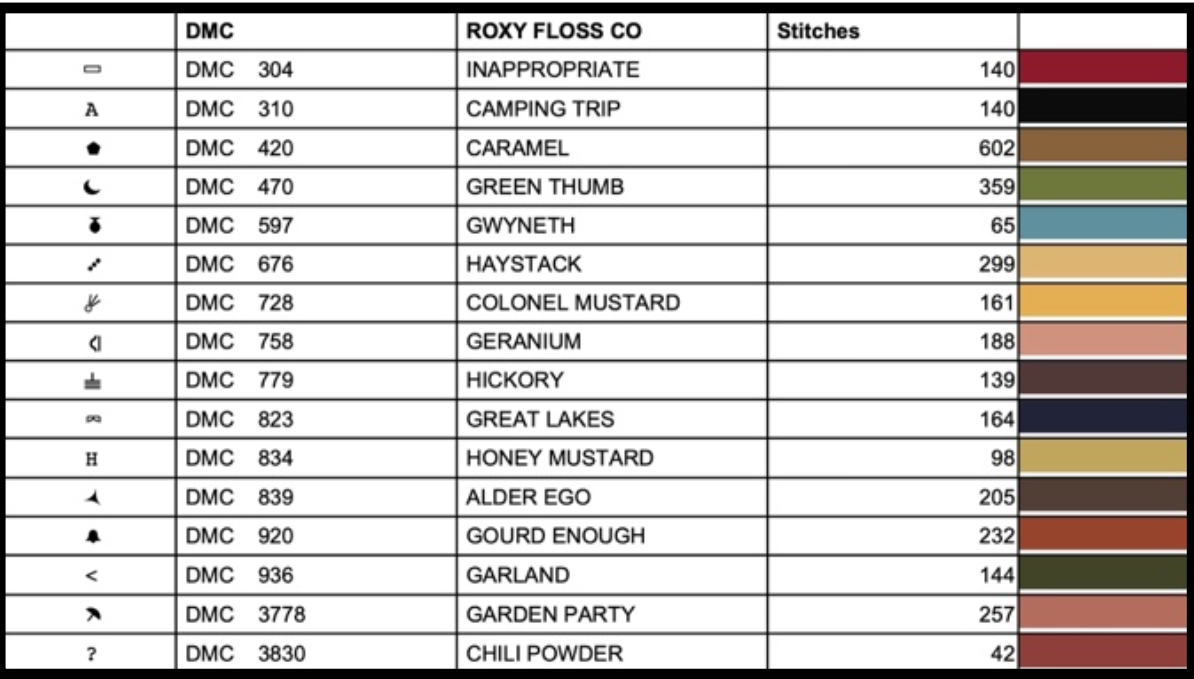Select the umbrella symbol for DMC 3778
Viewport: 1194px width, 679px height.
pyautogui.click(x=92, y=614)
